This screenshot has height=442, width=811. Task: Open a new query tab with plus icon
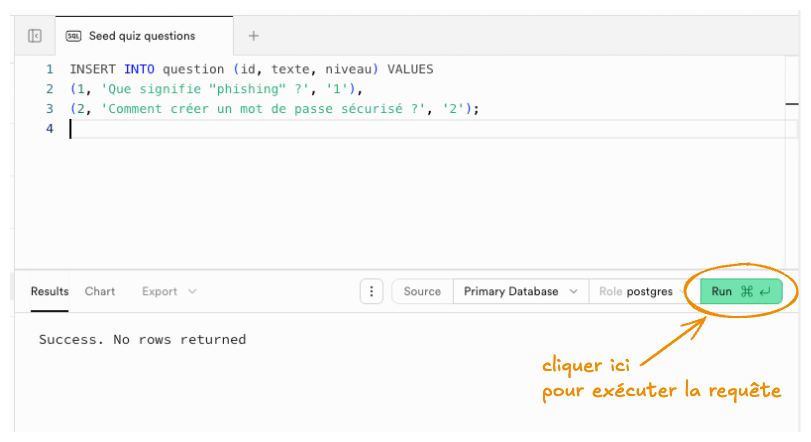[x=253, y=36]
